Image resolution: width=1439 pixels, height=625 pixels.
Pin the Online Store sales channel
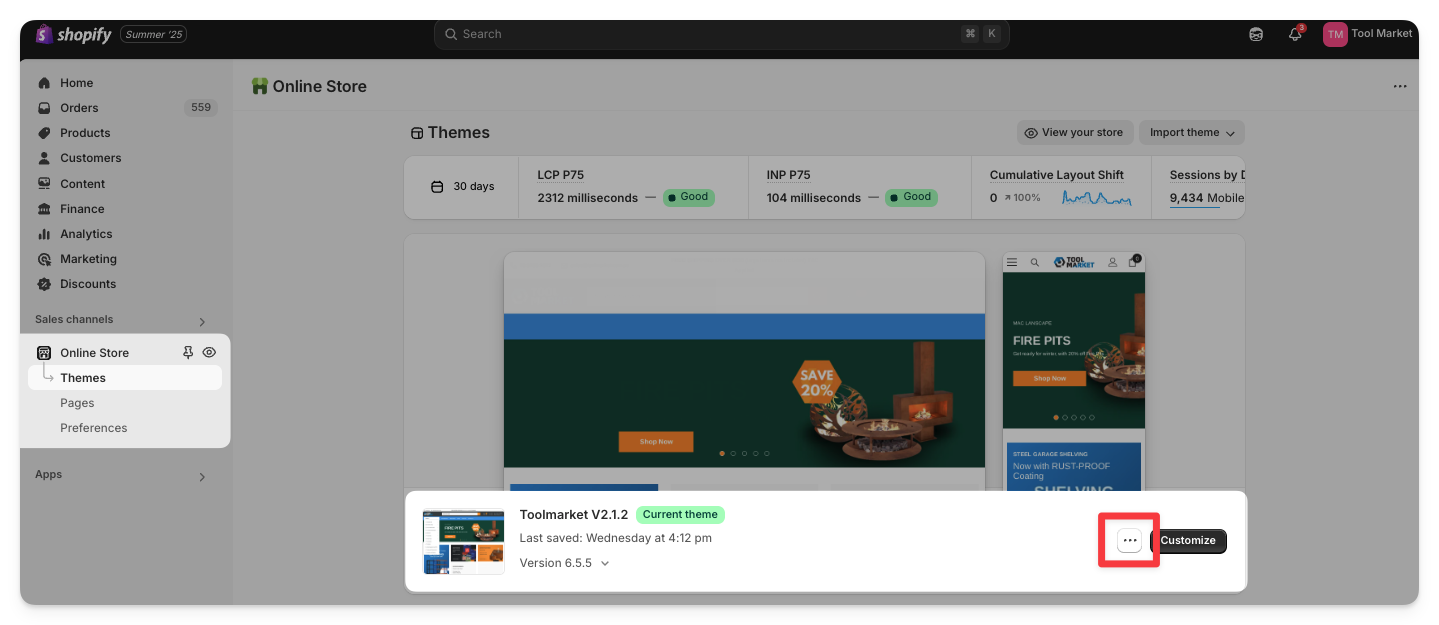click(x=188, y=353)
